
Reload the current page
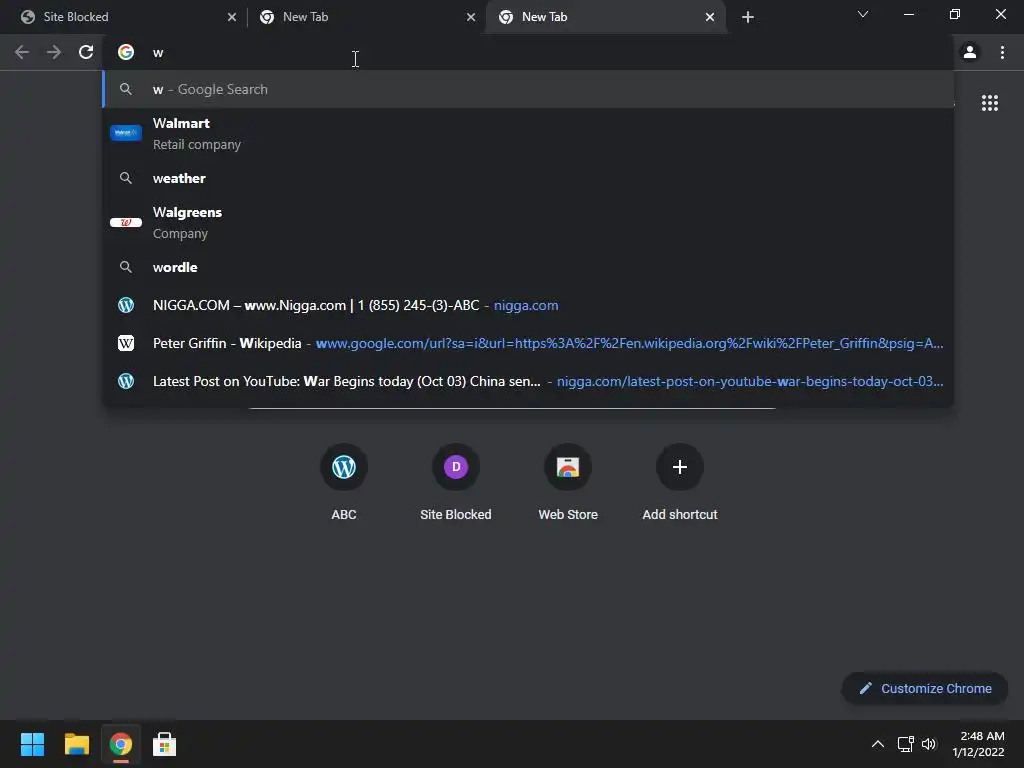pos(86,52)
